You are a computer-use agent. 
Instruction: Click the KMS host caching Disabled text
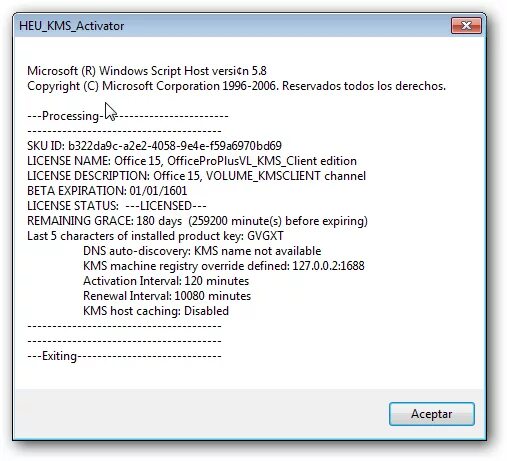[156, 311]
